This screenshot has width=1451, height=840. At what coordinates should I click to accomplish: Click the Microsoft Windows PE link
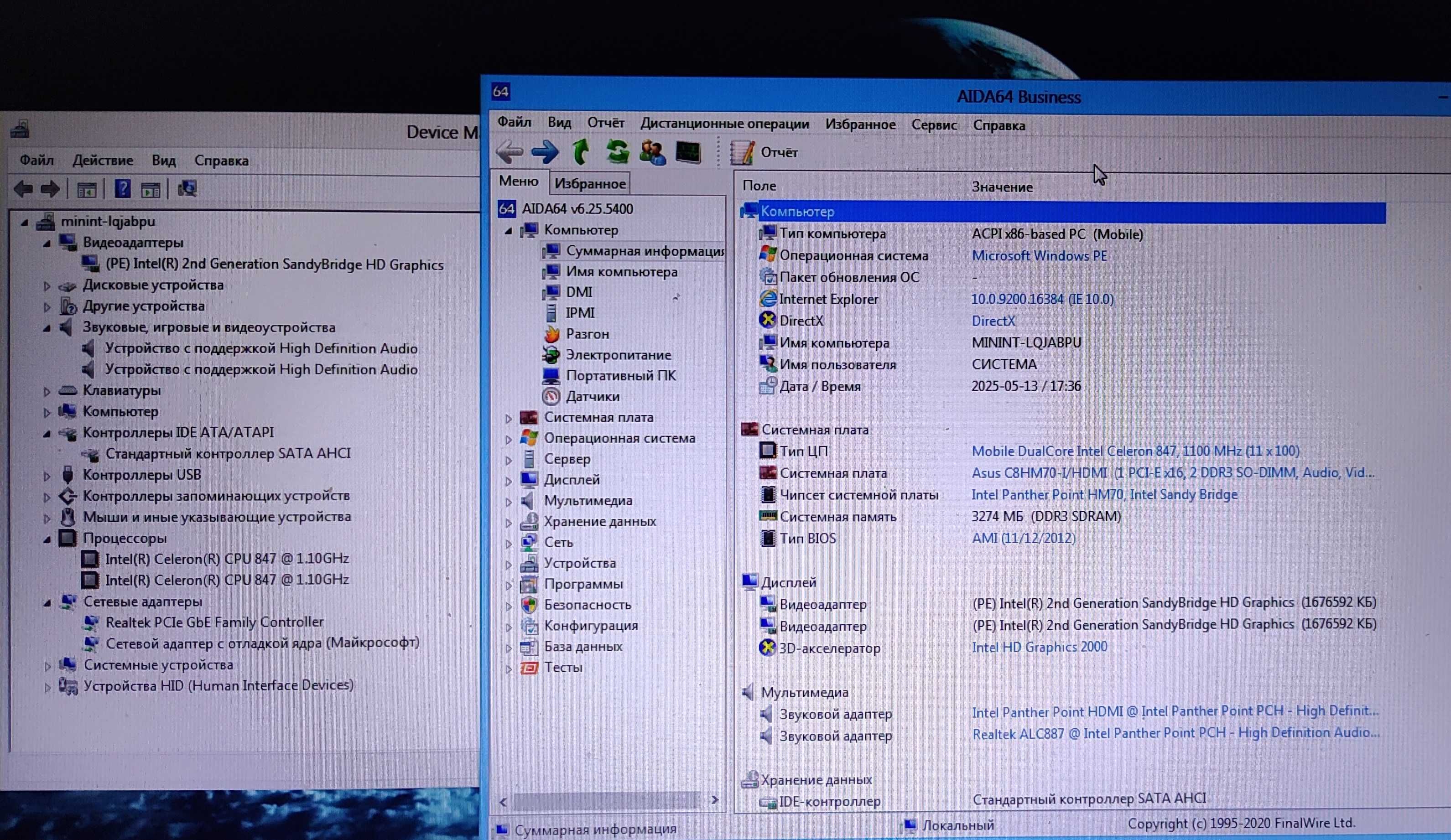click(1039, 256)
